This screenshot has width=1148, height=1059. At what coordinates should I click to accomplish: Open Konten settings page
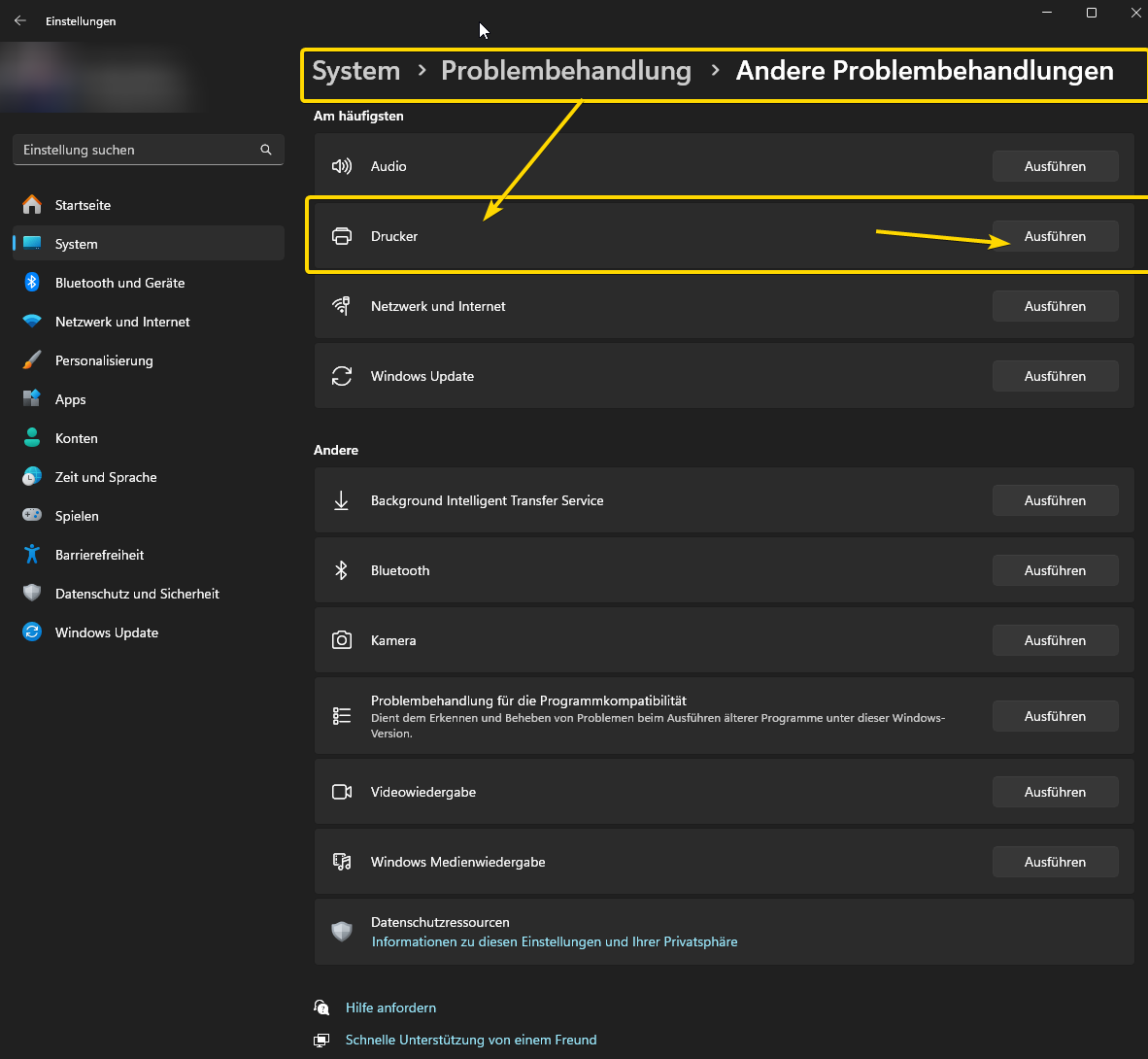76,438
